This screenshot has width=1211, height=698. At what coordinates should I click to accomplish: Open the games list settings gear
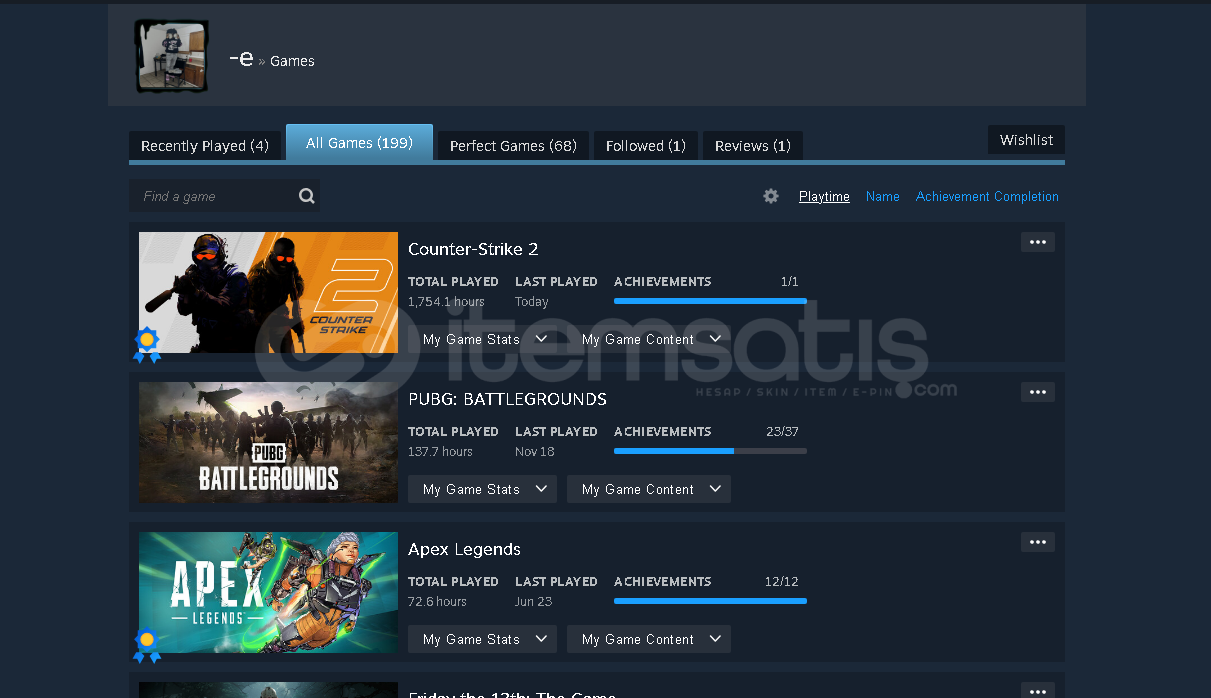point(771,196)
